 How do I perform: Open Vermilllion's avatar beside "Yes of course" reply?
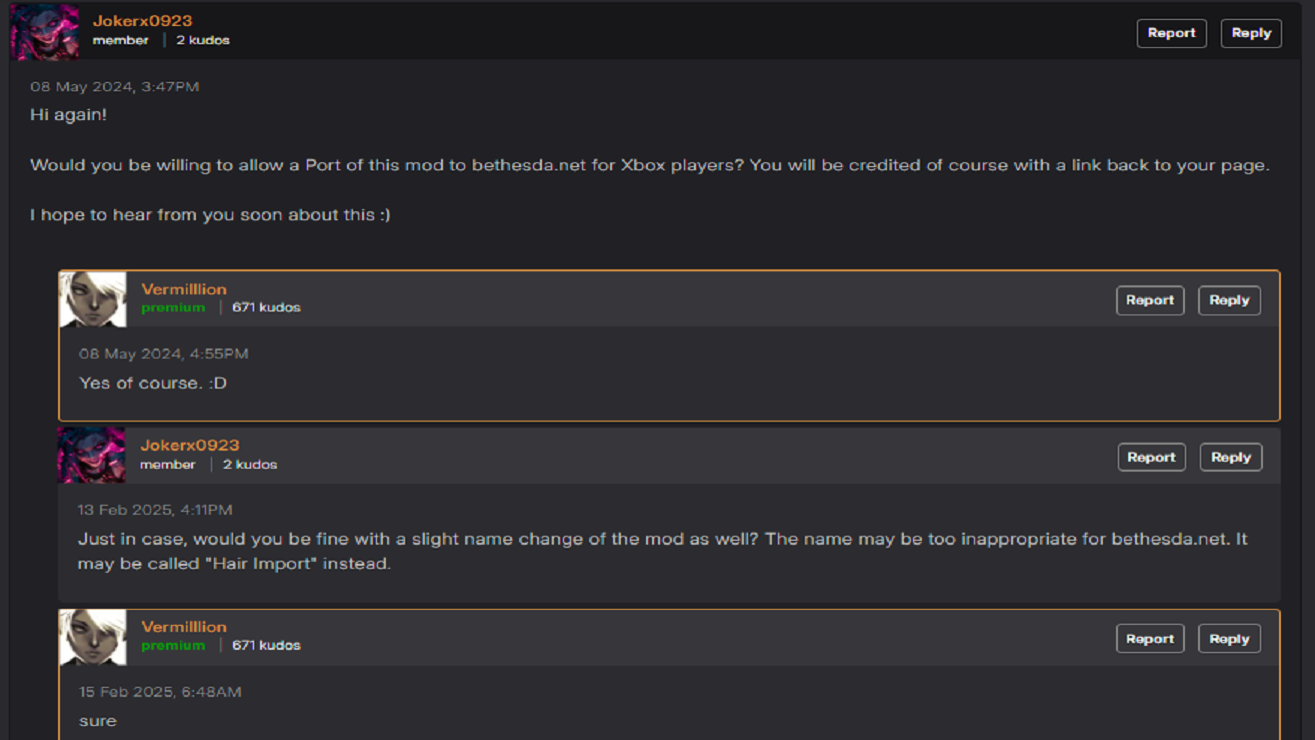[93, 299]
